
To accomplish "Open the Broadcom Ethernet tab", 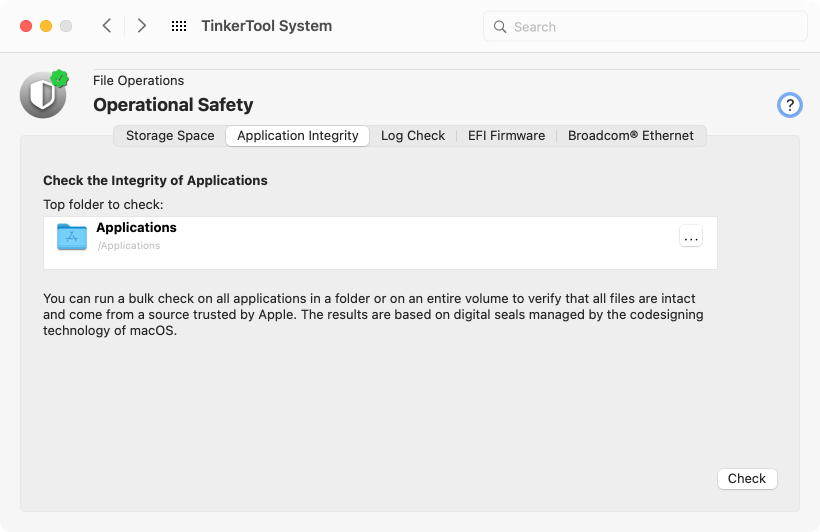I will (x=631, y=135).
